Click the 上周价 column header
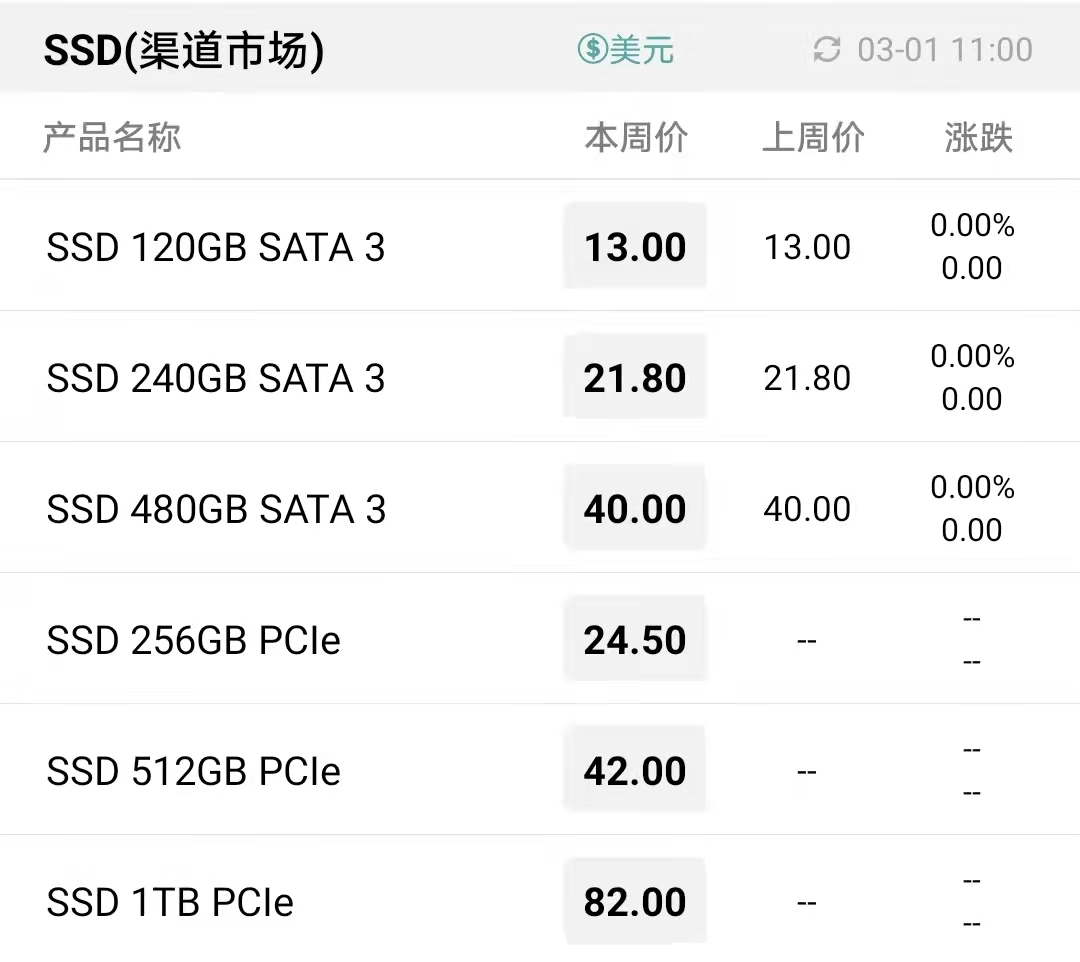 813,137
